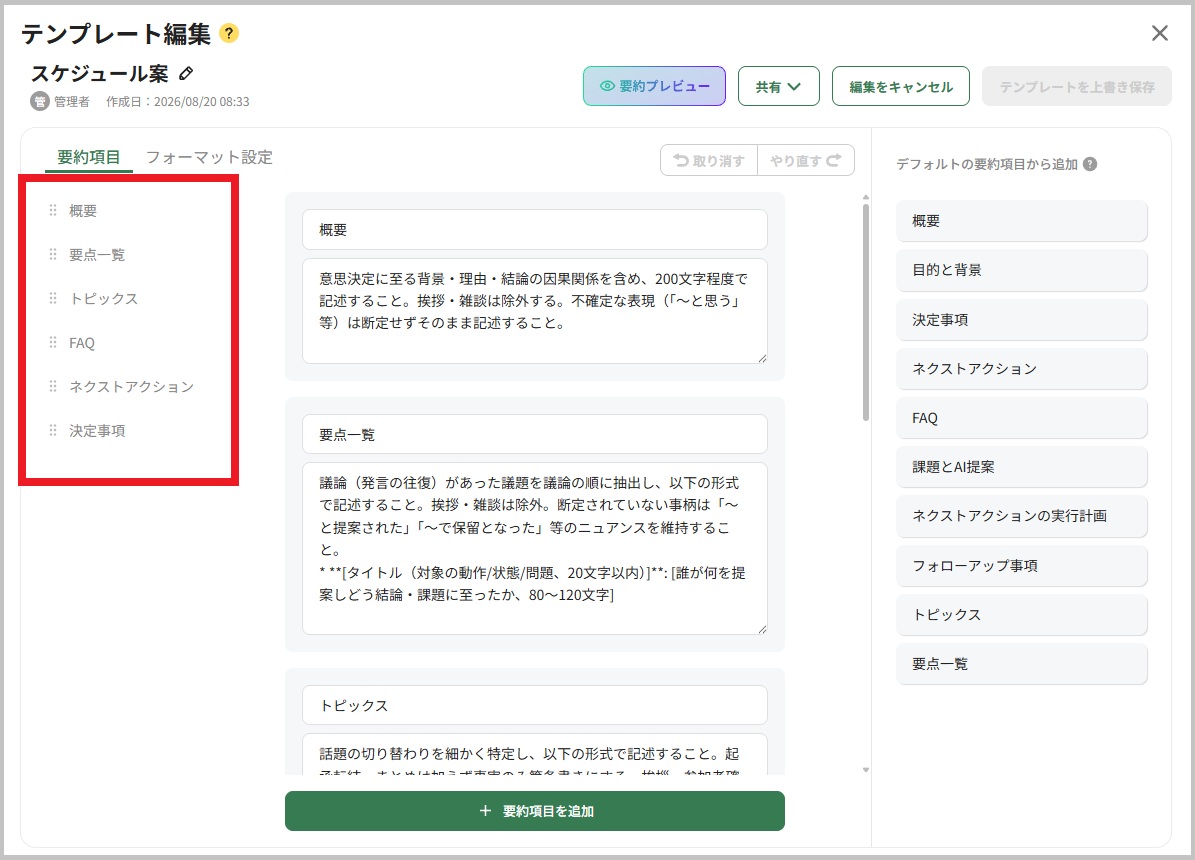Add default item 課題とAI提案
The width and height of the screenshot is (1195, 860).
(1021, 467)
